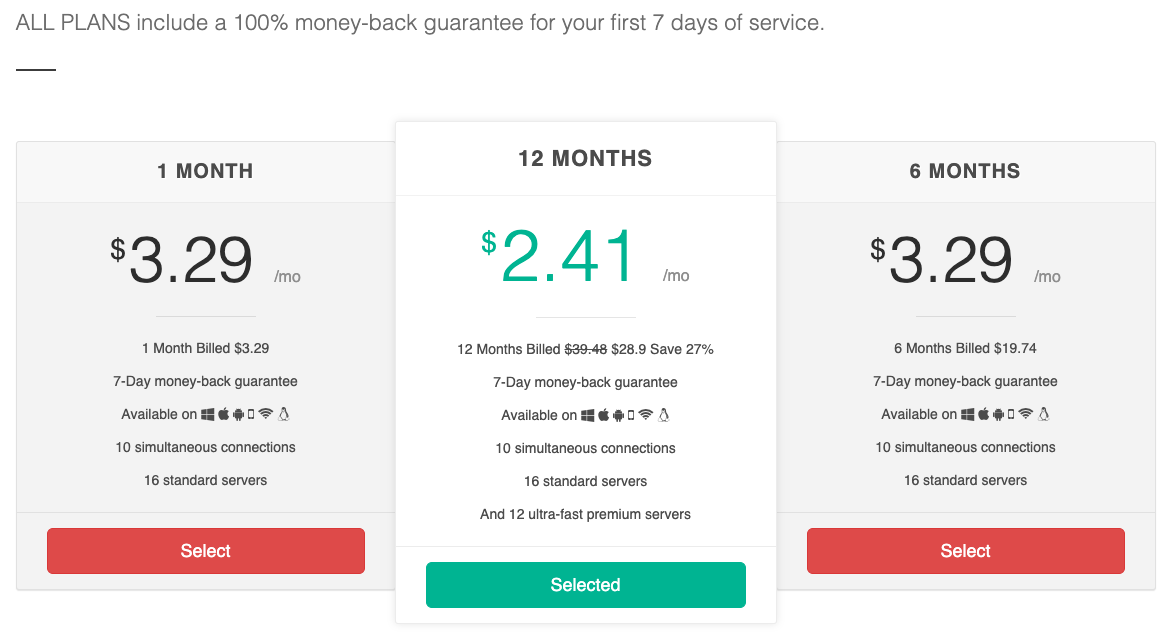Screen dimensions: 1176x637
Task: Click mobile phone icon in 6 Months plan
Action: (x=1011, y=414)
